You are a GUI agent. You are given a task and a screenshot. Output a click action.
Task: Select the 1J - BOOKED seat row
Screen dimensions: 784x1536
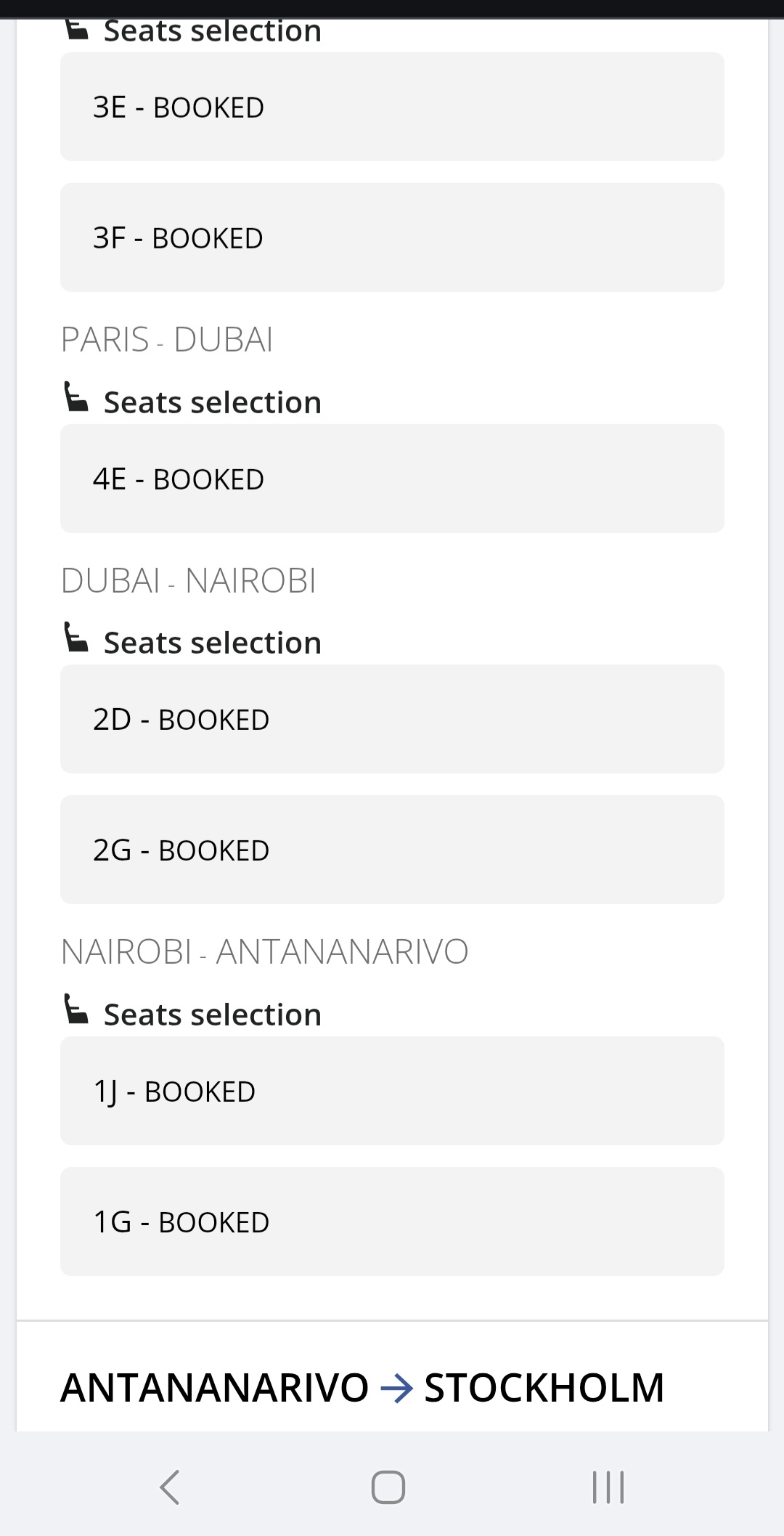pyautogui.click(x=392, y=1091)
